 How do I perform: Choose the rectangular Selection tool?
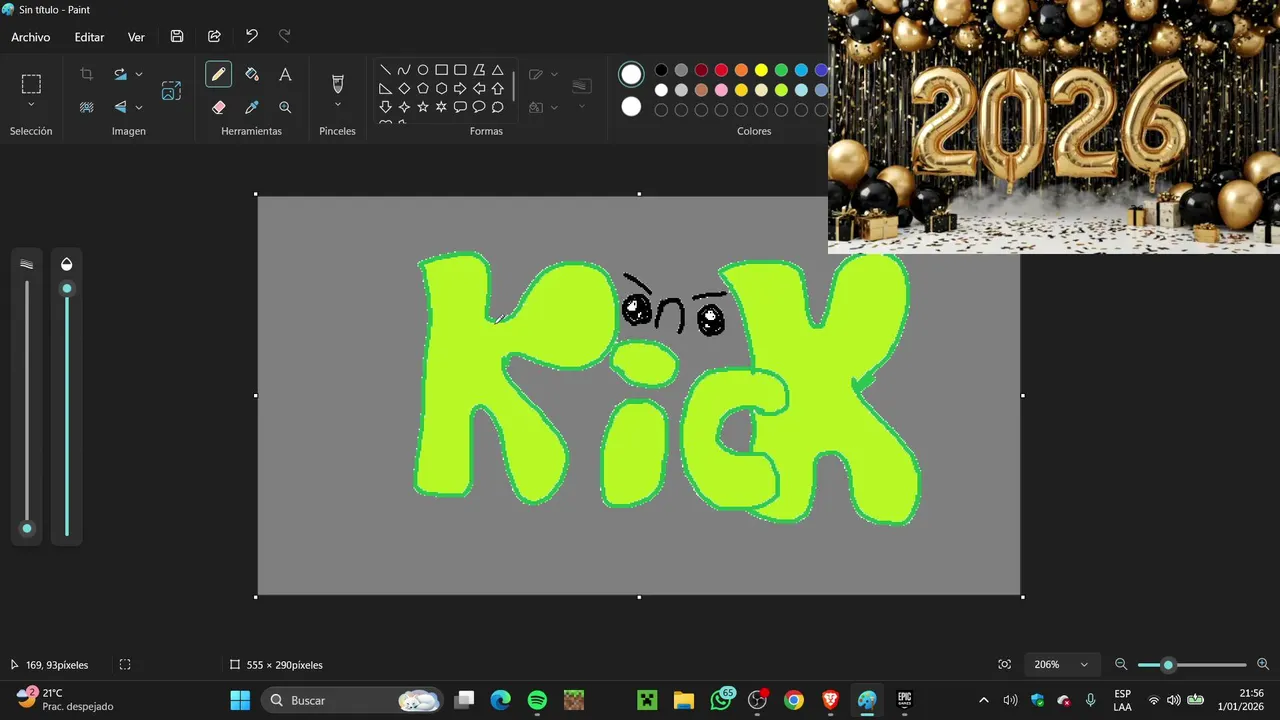[31, 84]
